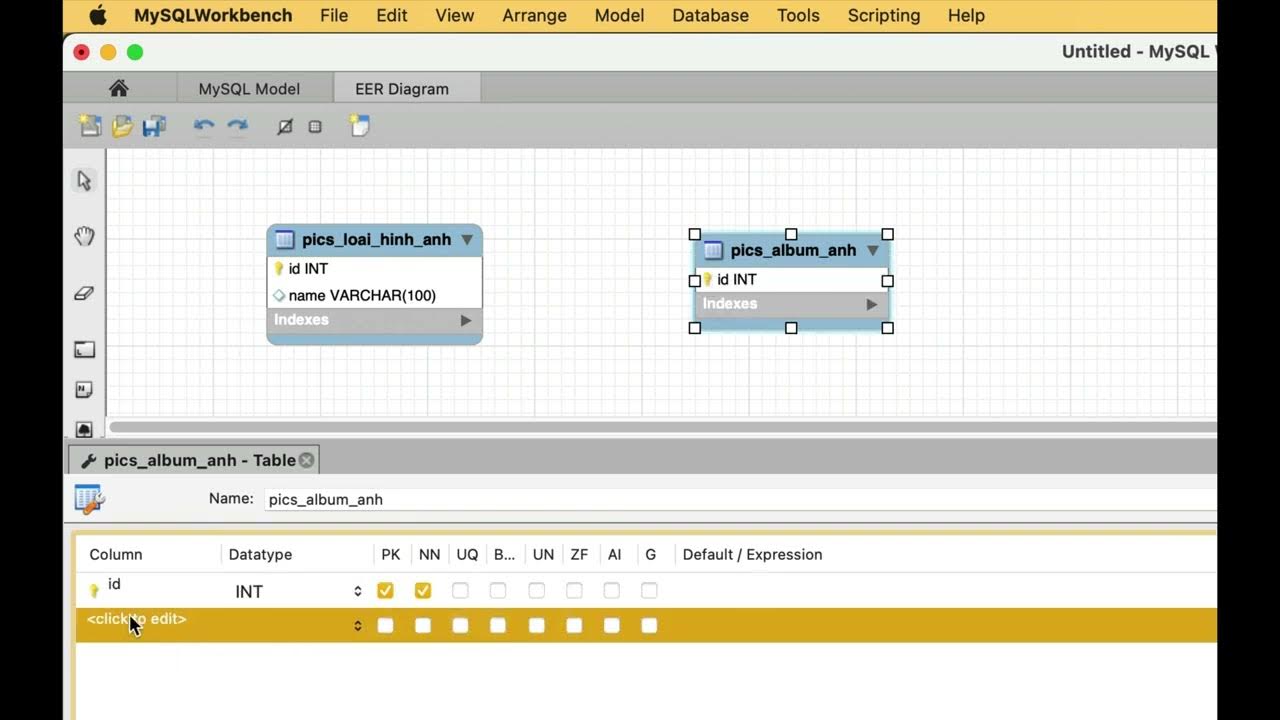Screen dimensions: 1280x720
Task: Redo the last action
Action: pos(237,126)
